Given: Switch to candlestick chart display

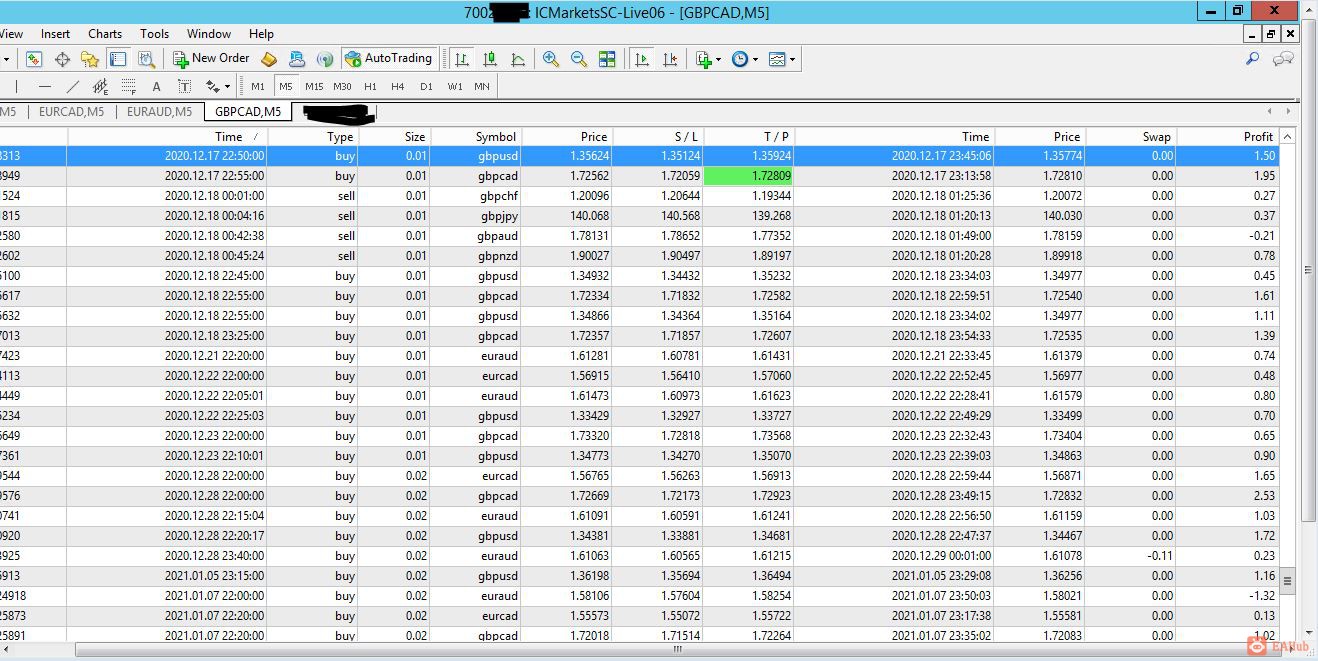Looking at the screenshot, I should (x=490, y=59).
